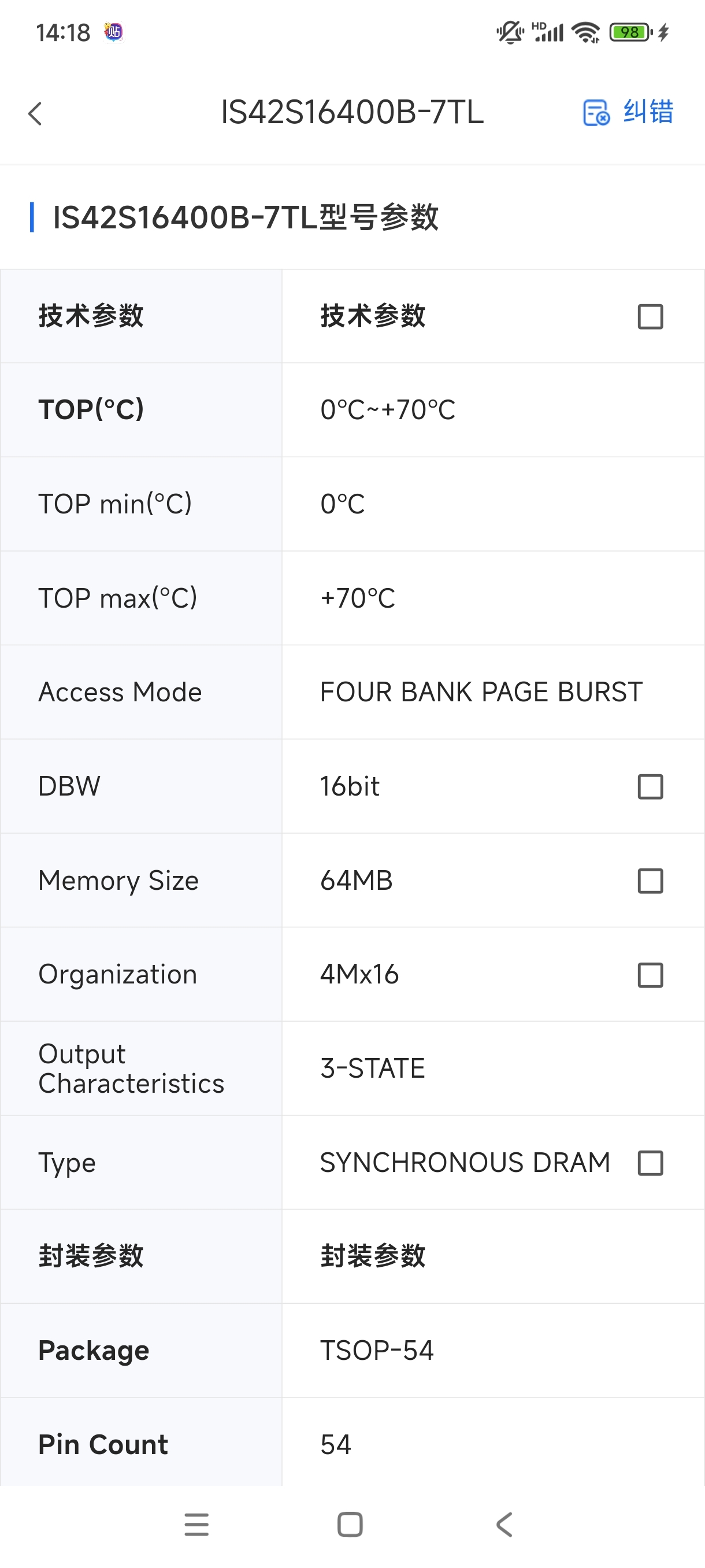Tap the muted notification bell icon

click(510, 32)
